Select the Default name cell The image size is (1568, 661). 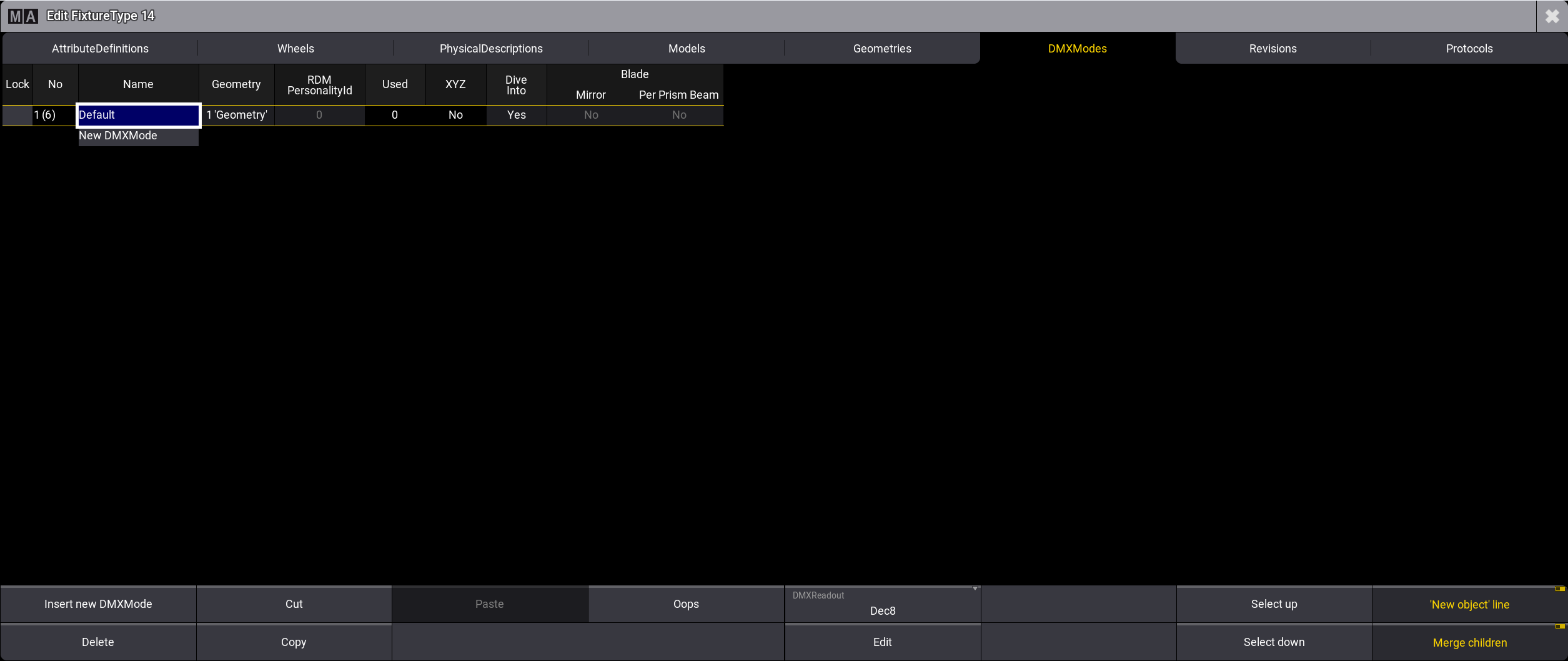coord(138,115)
